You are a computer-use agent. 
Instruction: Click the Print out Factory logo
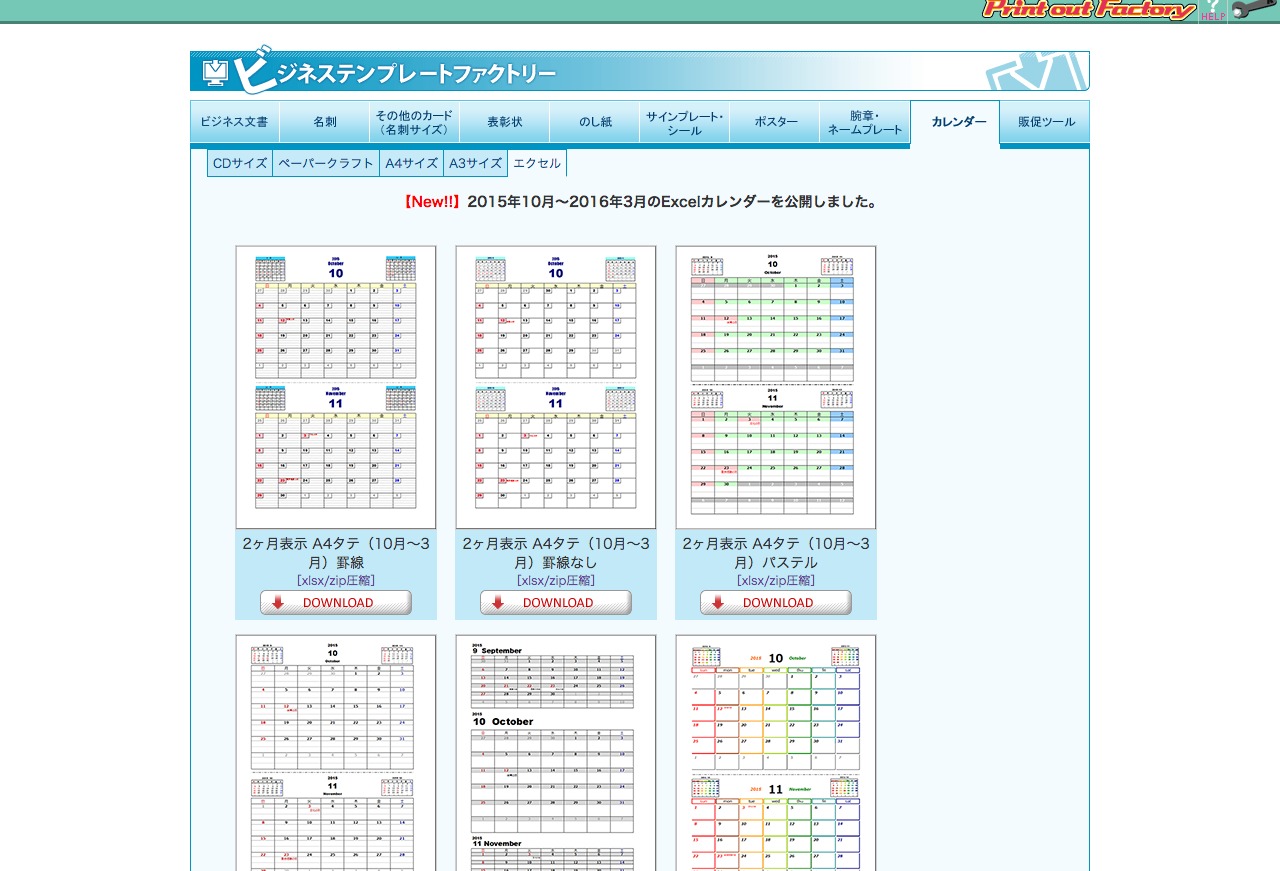coord(1089,10)
